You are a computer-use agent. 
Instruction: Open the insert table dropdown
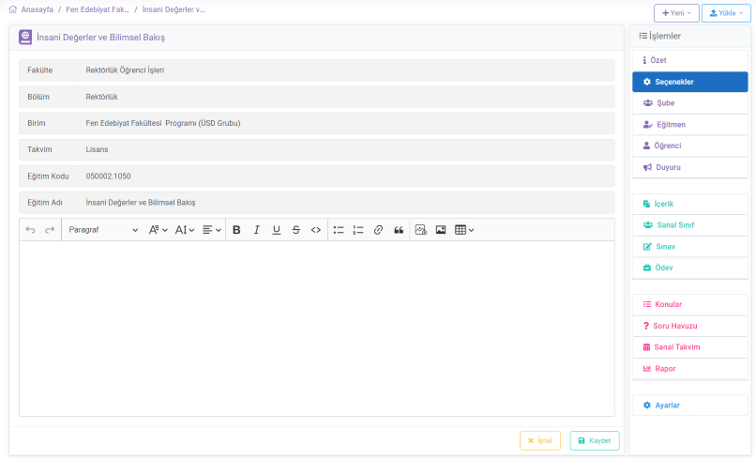[x=464, y=230]
